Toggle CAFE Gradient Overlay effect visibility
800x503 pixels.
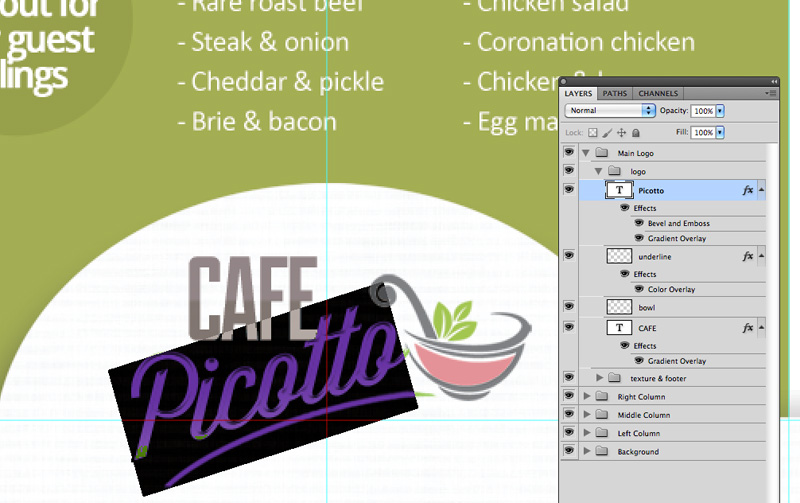[x=639, y=361]
